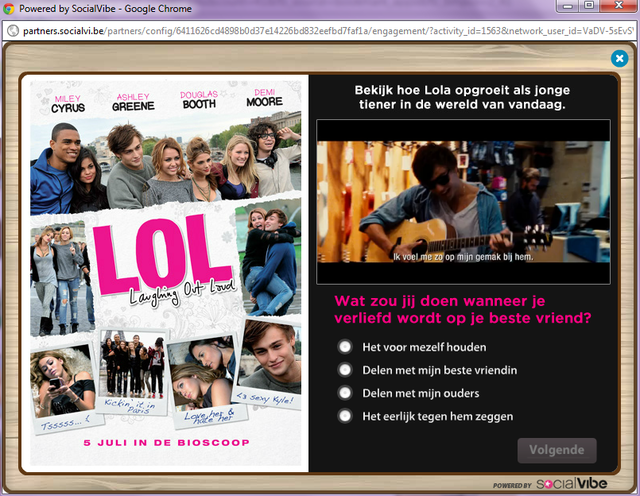Viewport: 640px width, 496px height.
Task: Close the Chrome window
Action: pos(618,6)
